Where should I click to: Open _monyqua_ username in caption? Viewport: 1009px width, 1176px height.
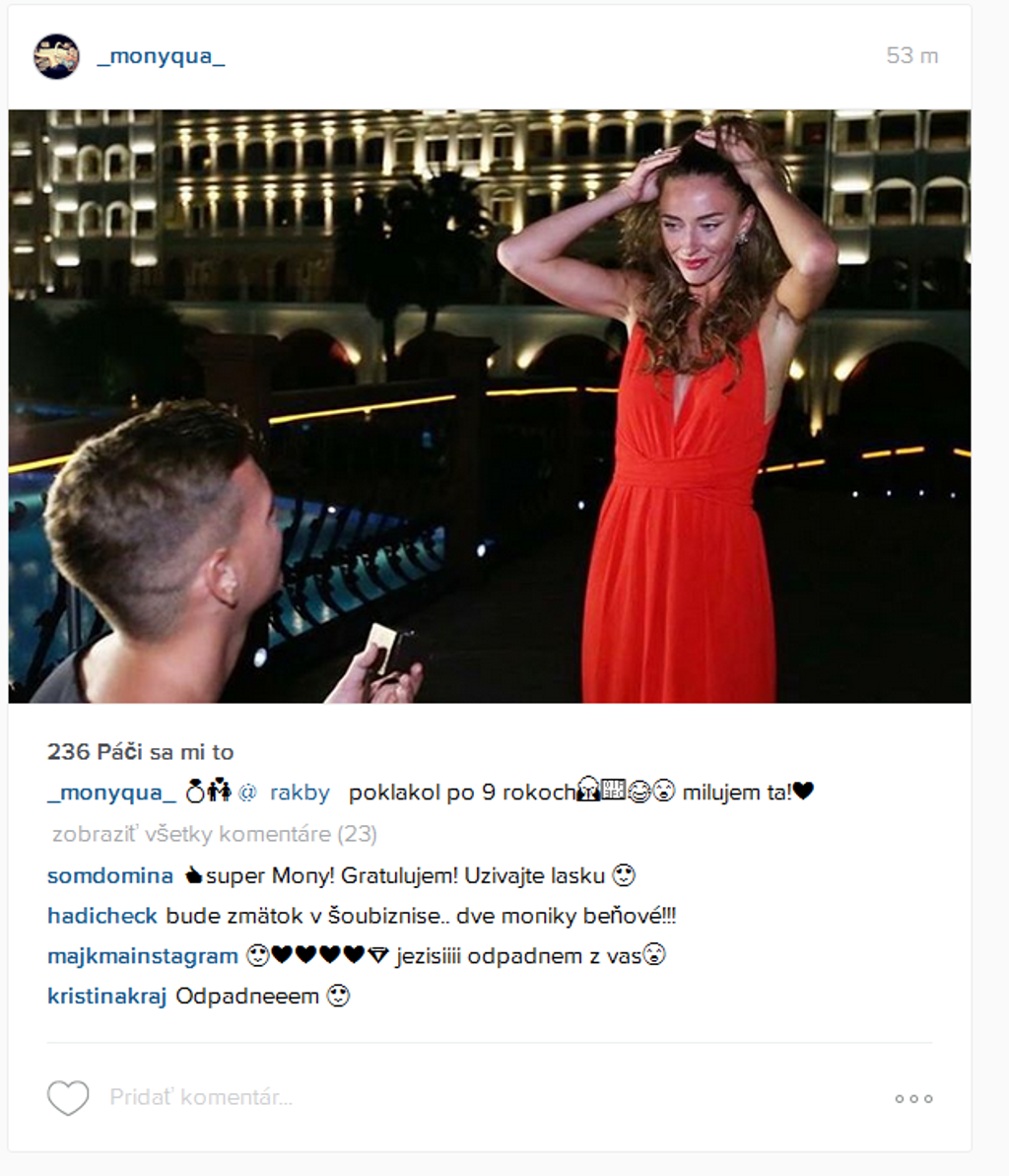click(111, 793)
